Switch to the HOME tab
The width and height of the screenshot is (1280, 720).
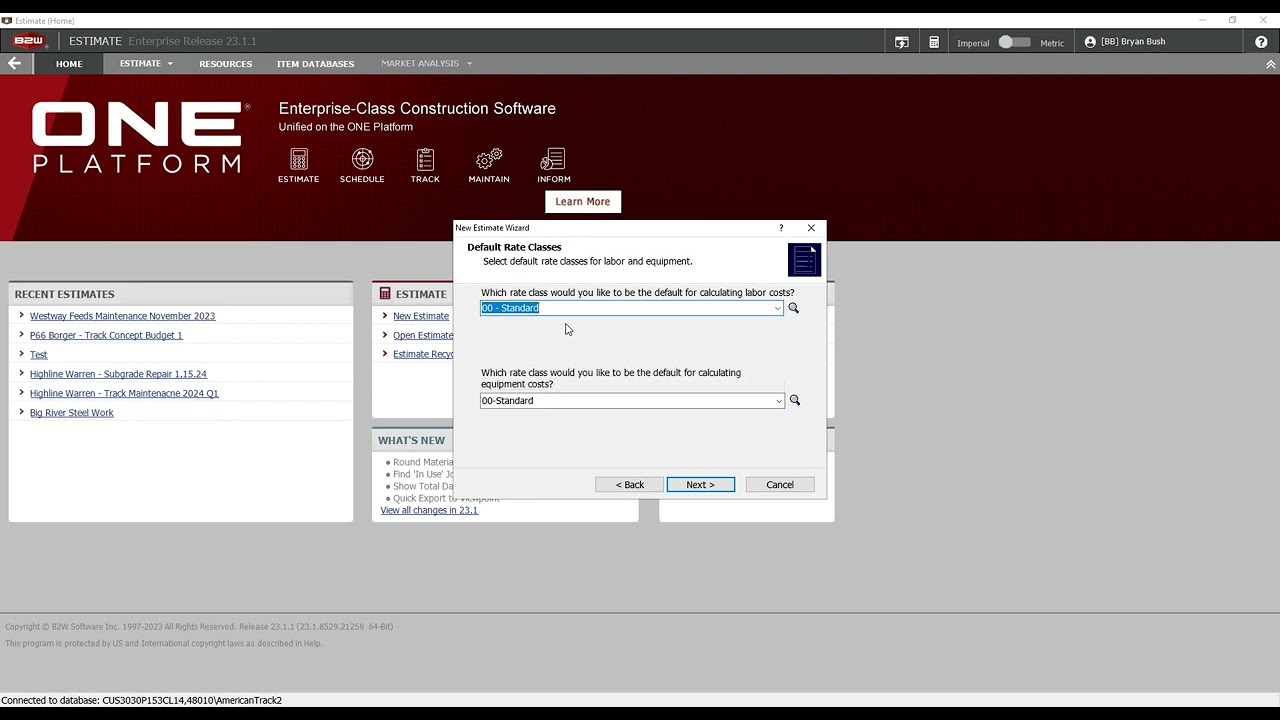point(69,64)
